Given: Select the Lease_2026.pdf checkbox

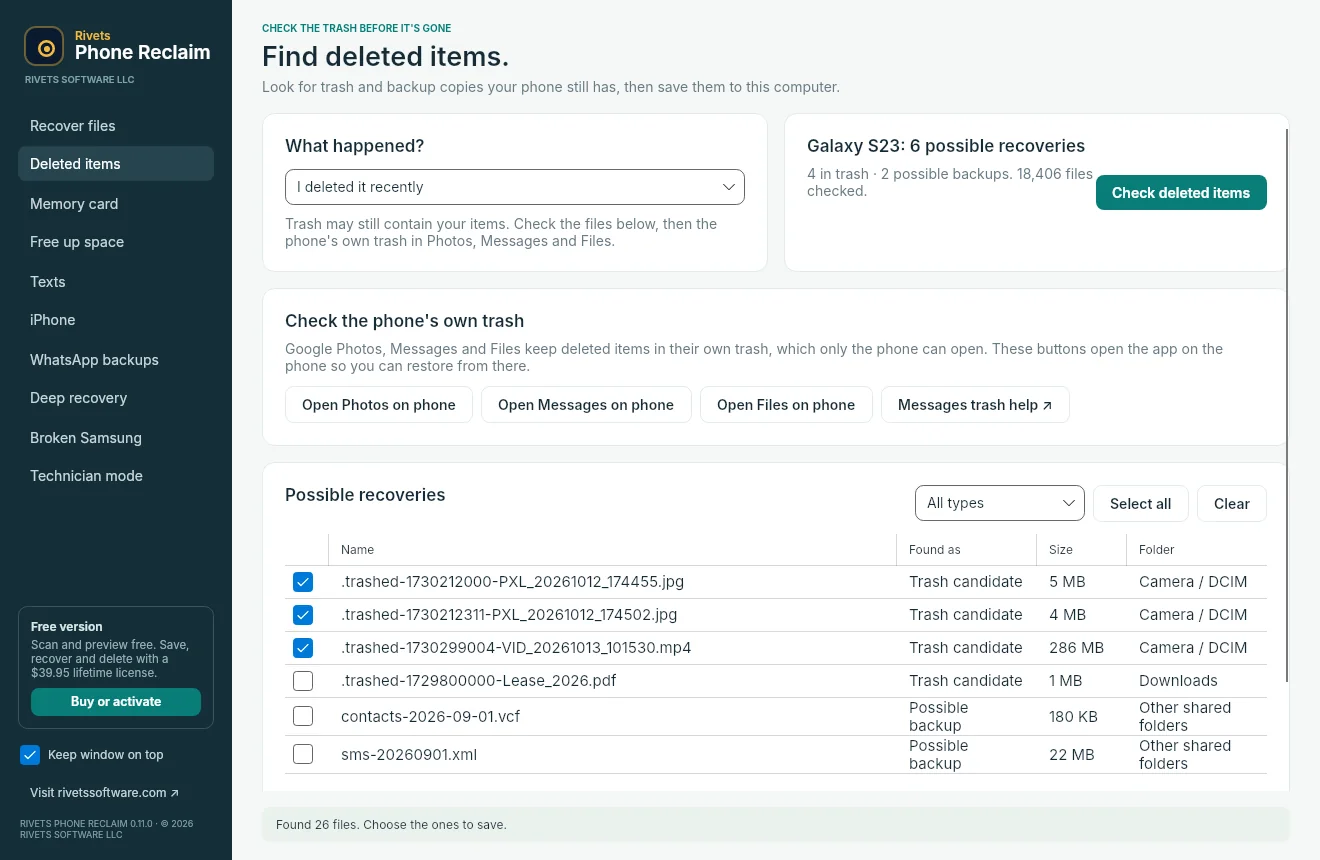Looking at the screenshot, I should (x=303, y=681).
